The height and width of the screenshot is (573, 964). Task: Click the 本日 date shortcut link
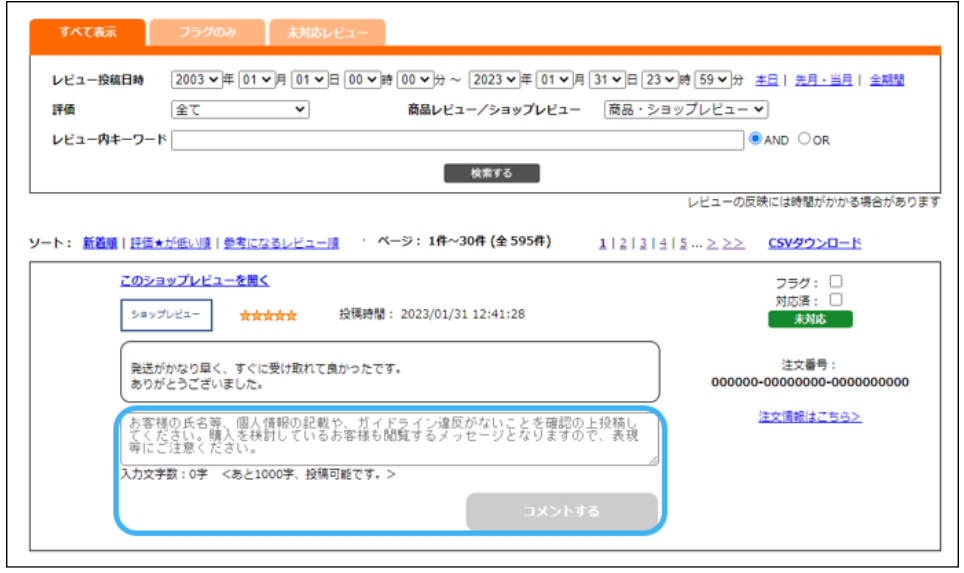coord(766,80)
